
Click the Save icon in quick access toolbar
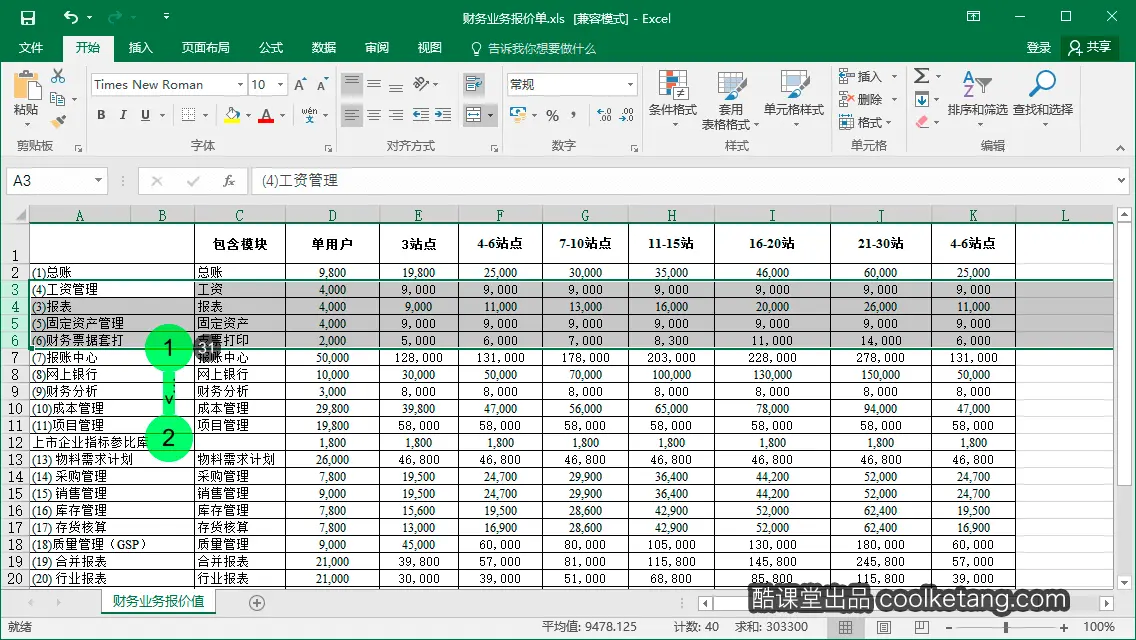28,17
